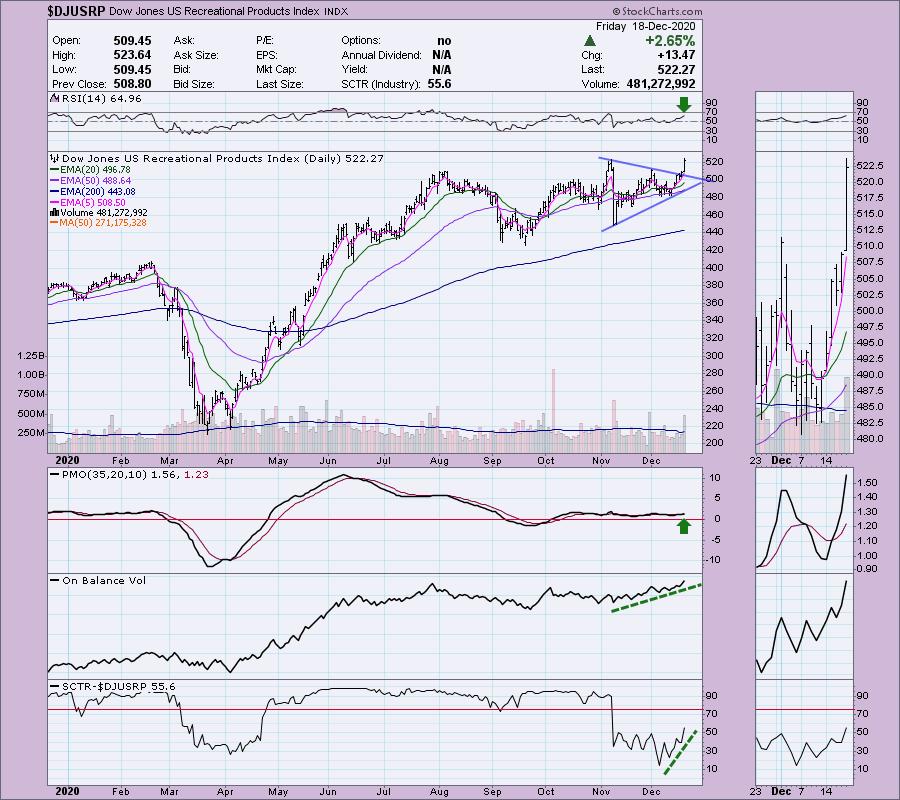Click the 522.5 label on zoomed price axis
Screen dimensions: 900x800
click(870, 165)
